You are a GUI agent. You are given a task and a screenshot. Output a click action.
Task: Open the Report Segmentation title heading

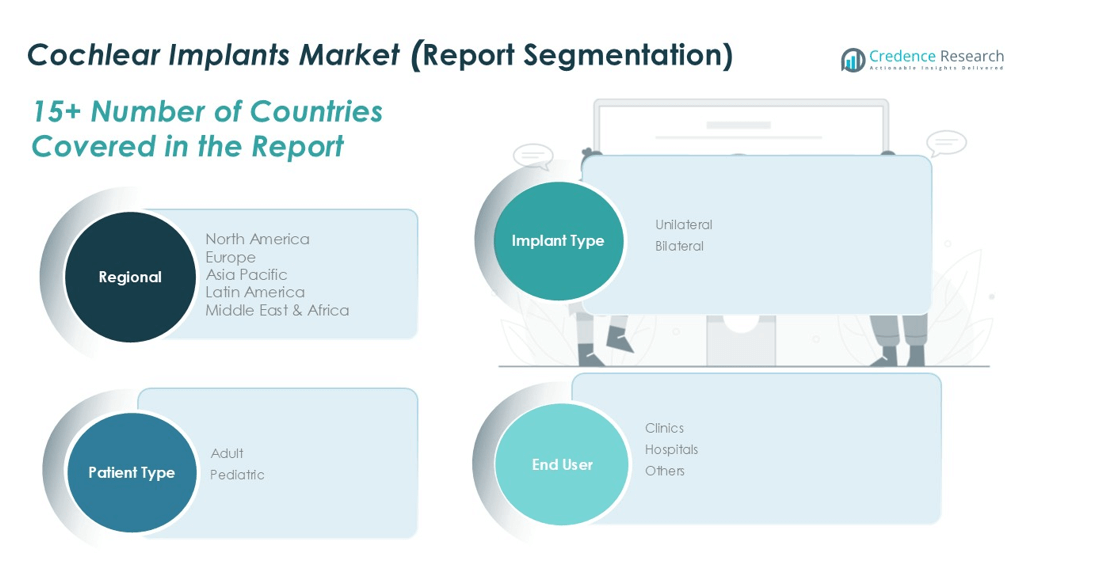pos(577,56)
